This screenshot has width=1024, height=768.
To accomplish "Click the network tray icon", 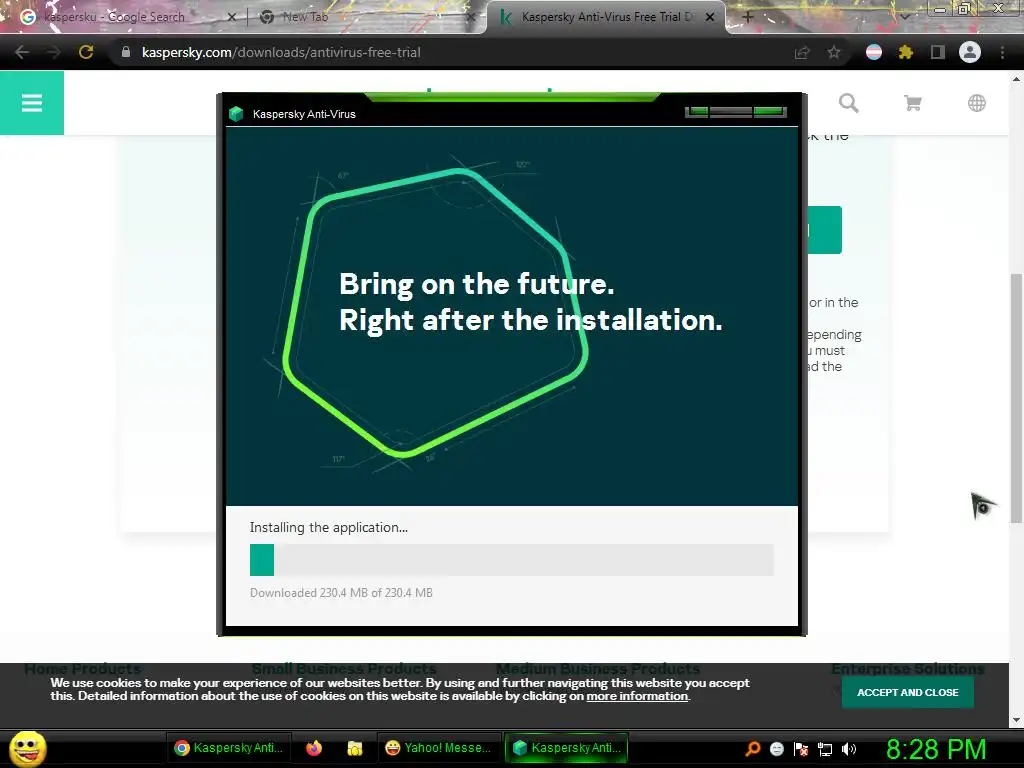I will [x=825, y=748].
